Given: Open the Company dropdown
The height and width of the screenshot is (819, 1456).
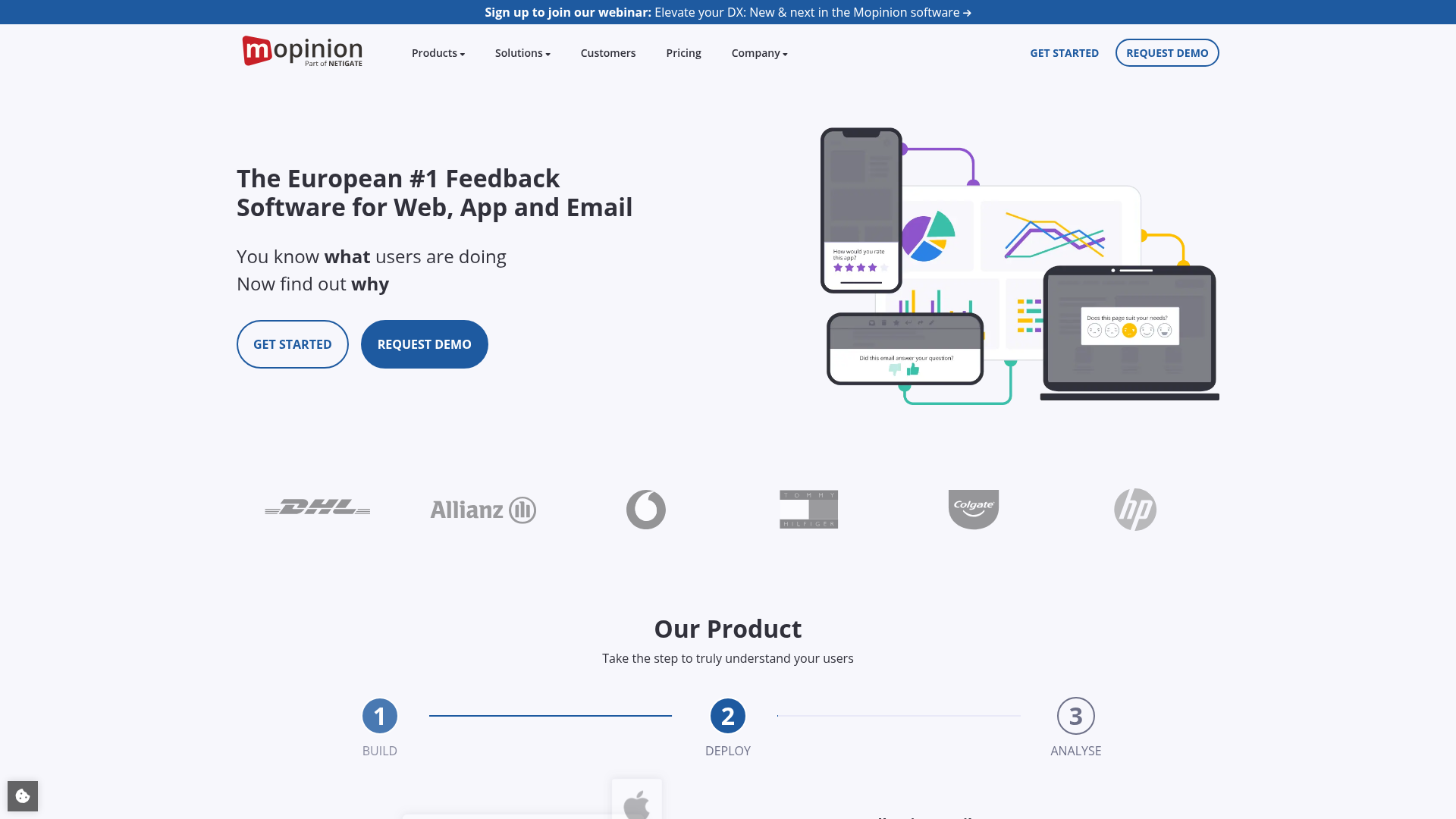Looking at the screenshot, I should pos(758,52).
